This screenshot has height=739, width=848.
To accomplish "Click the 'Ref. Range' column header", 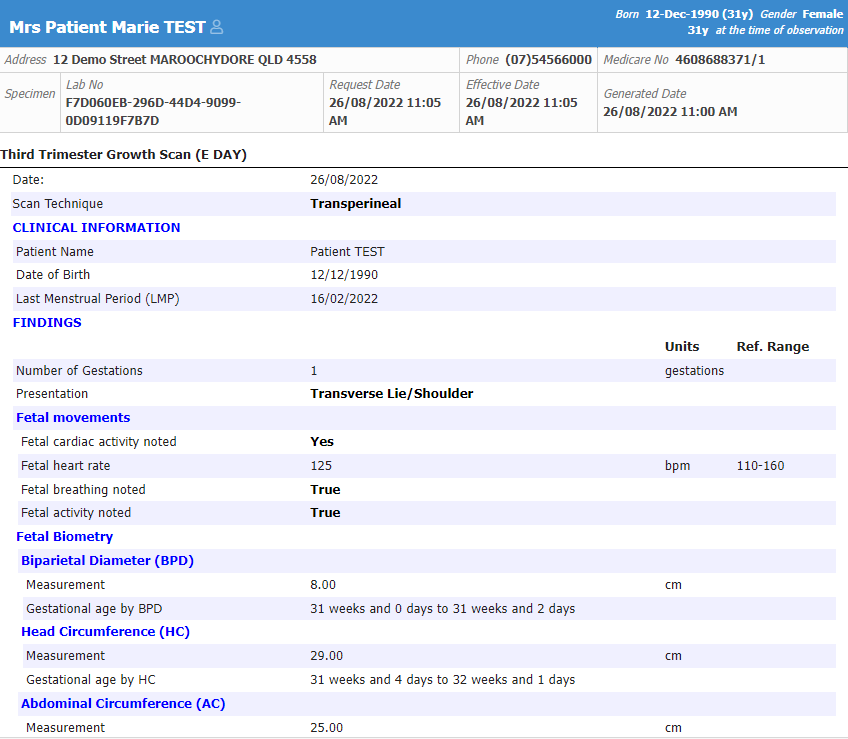I will 773,347.
